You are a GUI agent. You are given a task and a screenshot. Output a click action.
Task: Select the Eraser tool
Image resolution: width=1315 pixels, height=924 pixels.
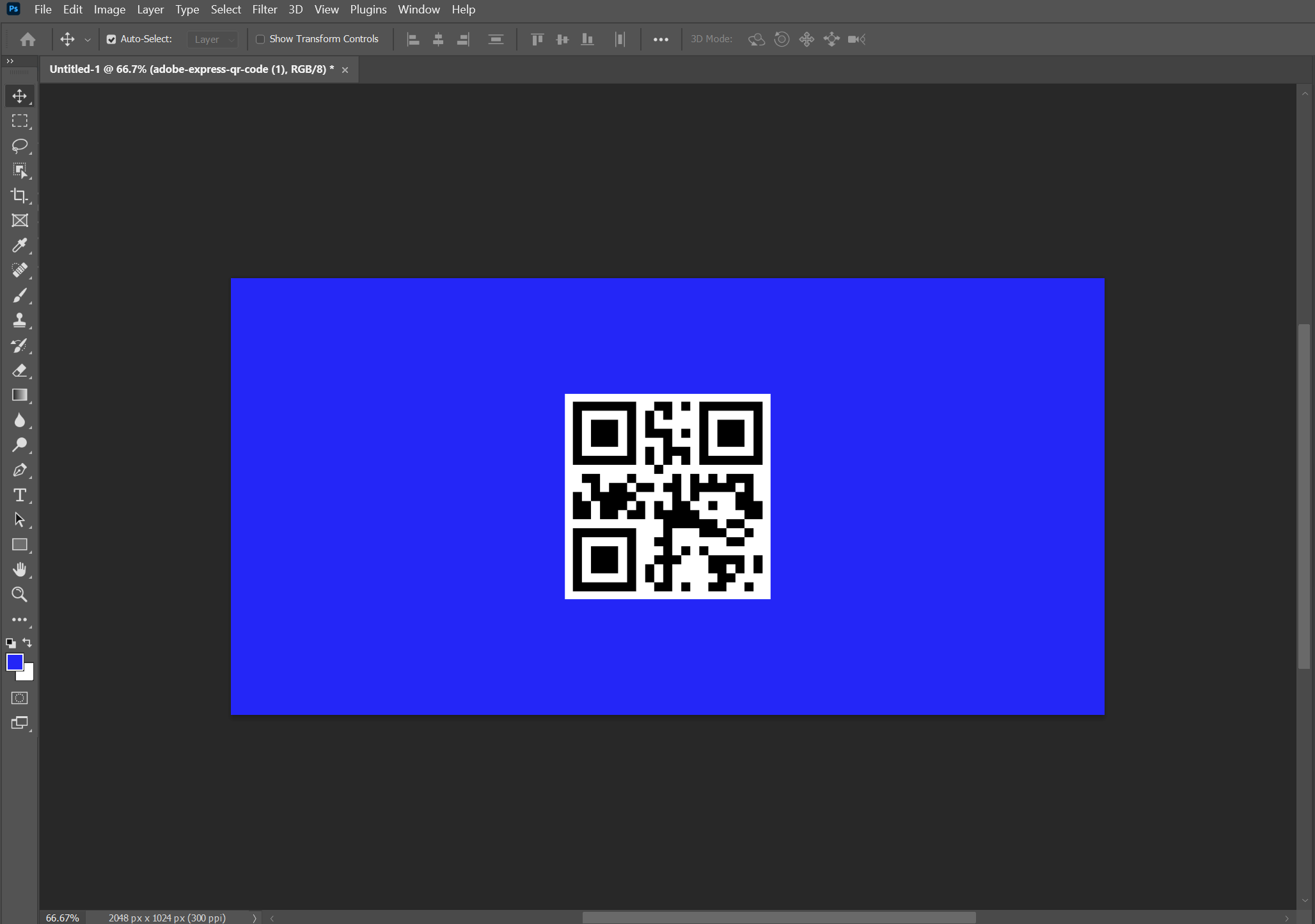tap(20, 370)
